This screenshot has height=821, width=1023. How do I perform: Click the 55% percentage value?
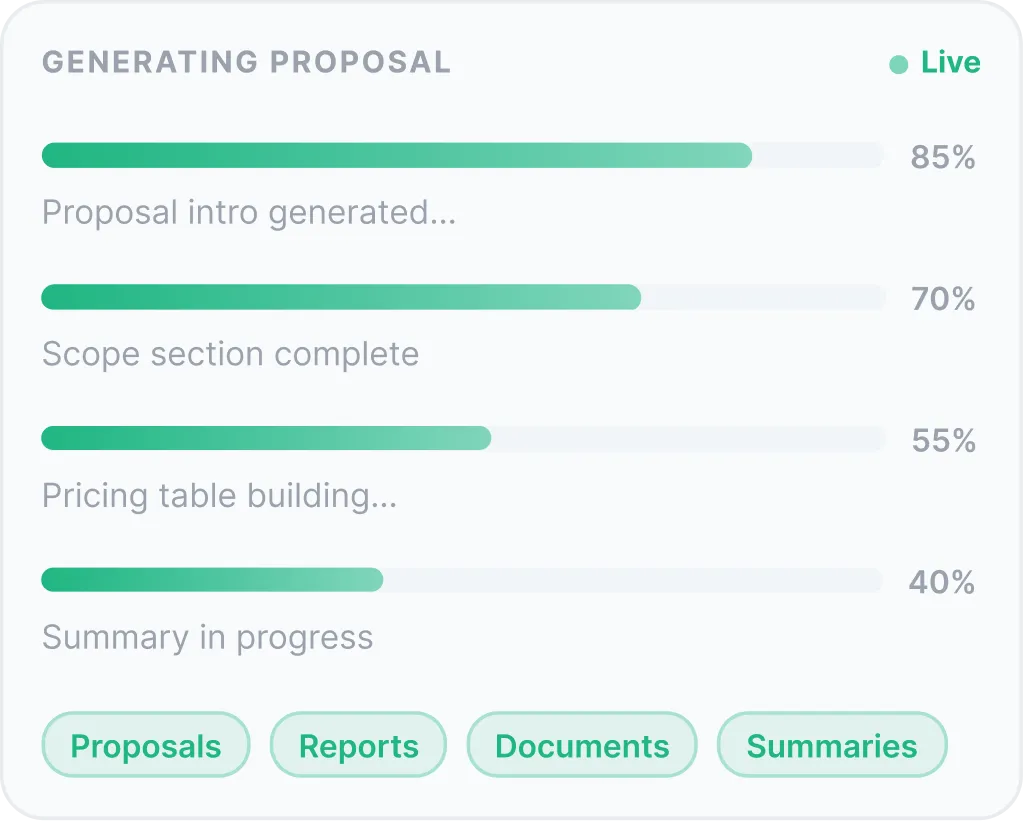click(942, 441)
